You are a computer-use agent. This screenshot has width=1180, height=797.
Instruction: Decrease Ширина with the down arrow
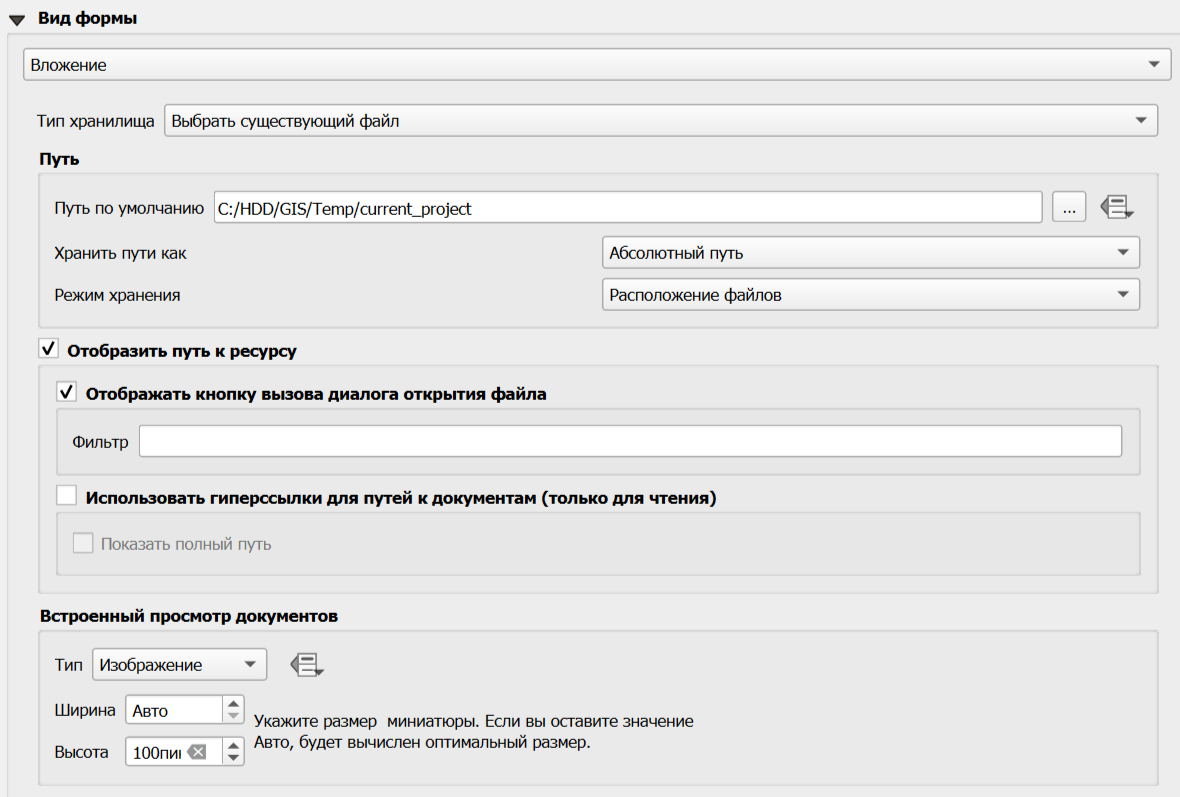click(234, 716)
